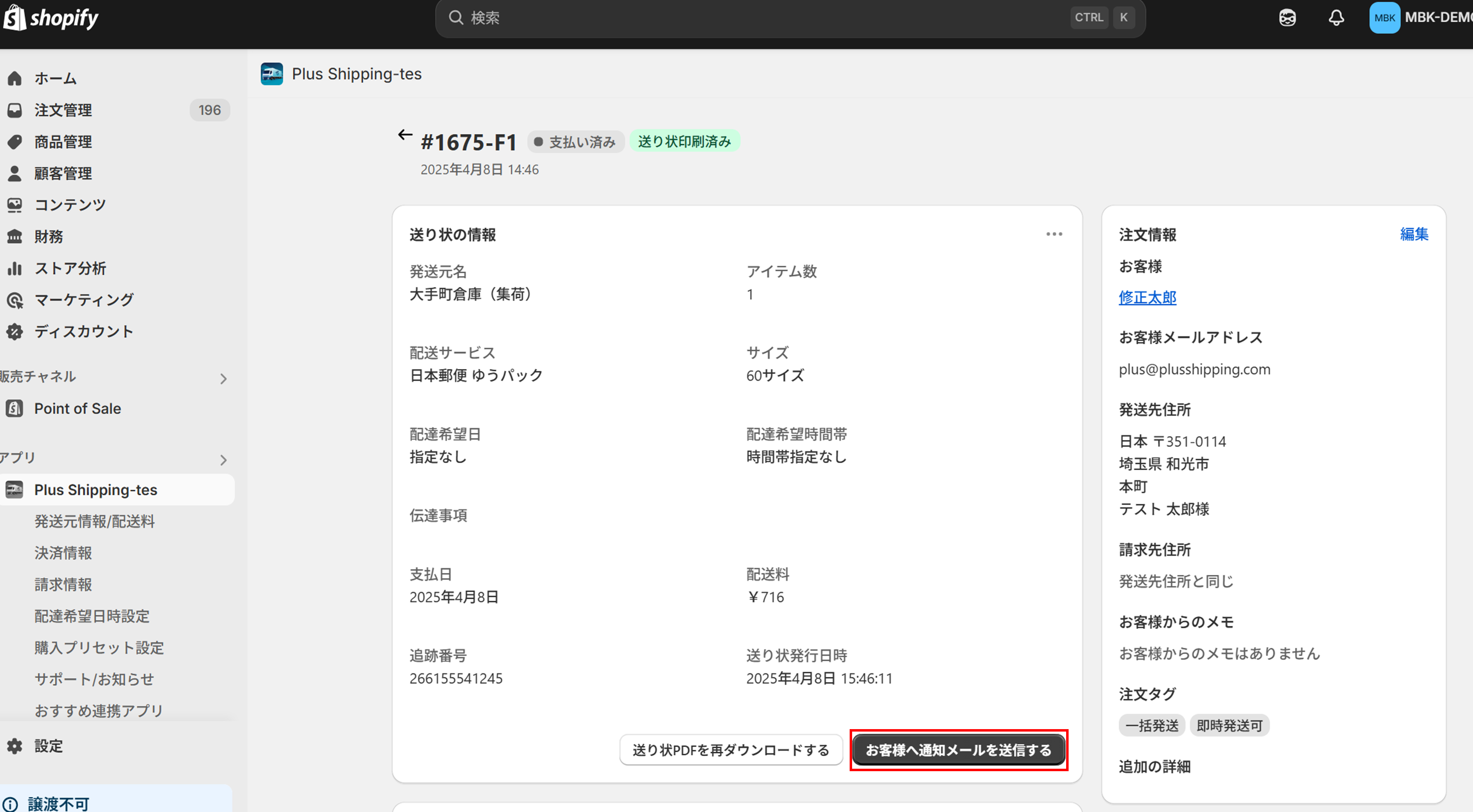
Task: Open the notifications bell
Action: click(x=1336, y=18)
